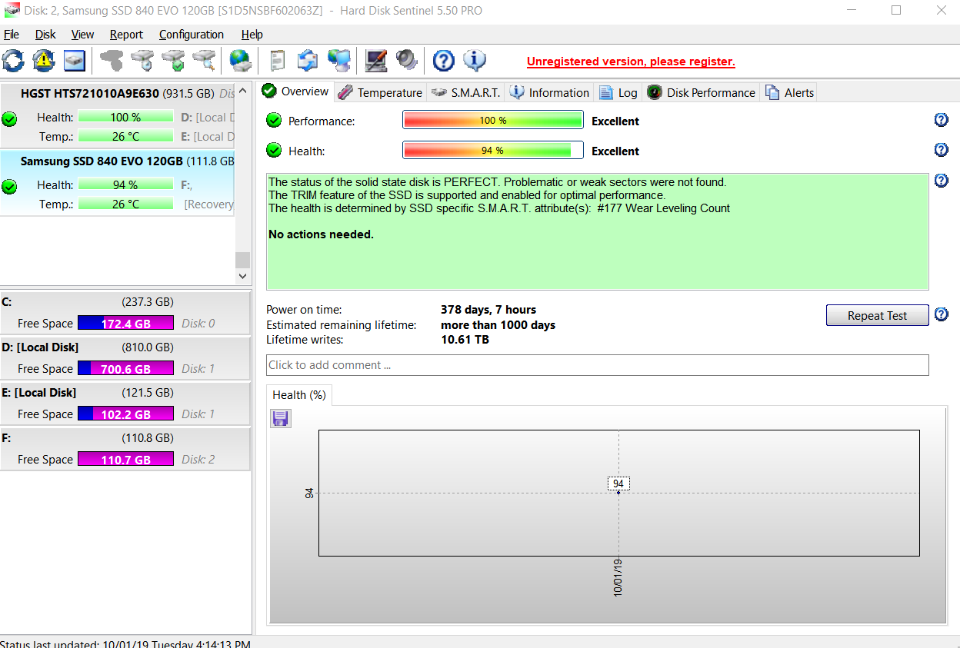This screenshot has height=648, width=960.
Task: Click the globe with disk toolbar icon
Action: click(x=240, y=61)
